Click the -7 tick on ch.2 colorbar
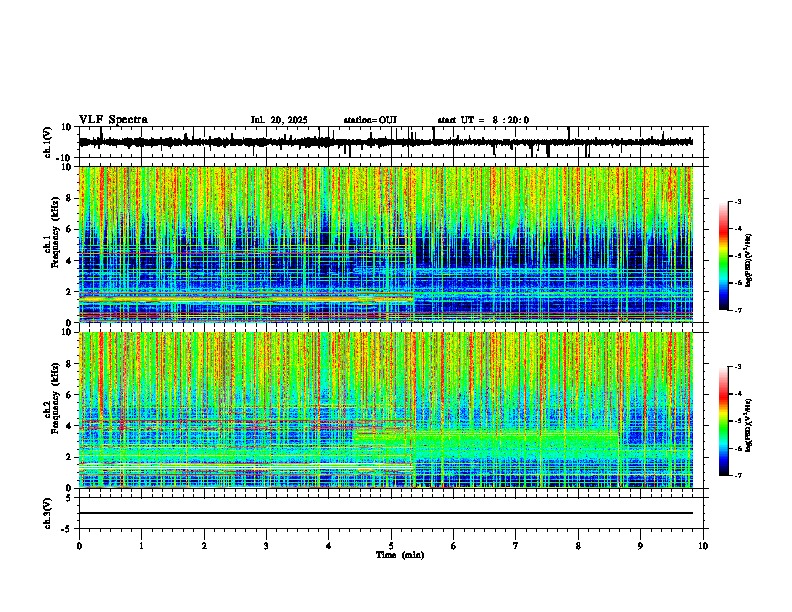The height and width of the screenshot is (612, 792). click(737, 475)
